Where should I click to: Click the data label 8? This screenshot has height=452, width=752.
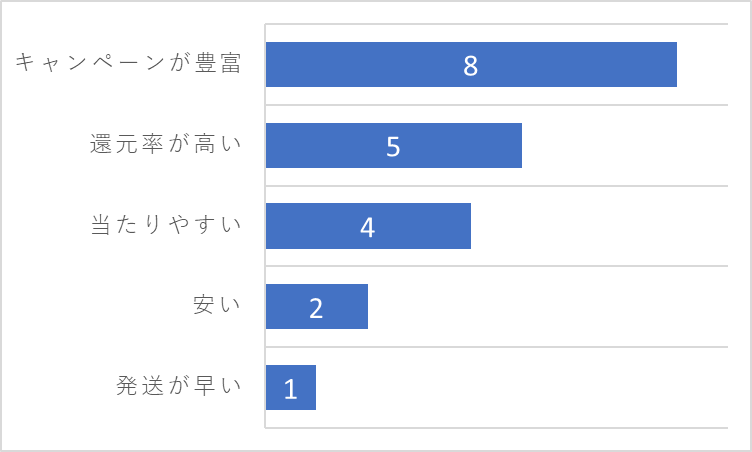470,65
